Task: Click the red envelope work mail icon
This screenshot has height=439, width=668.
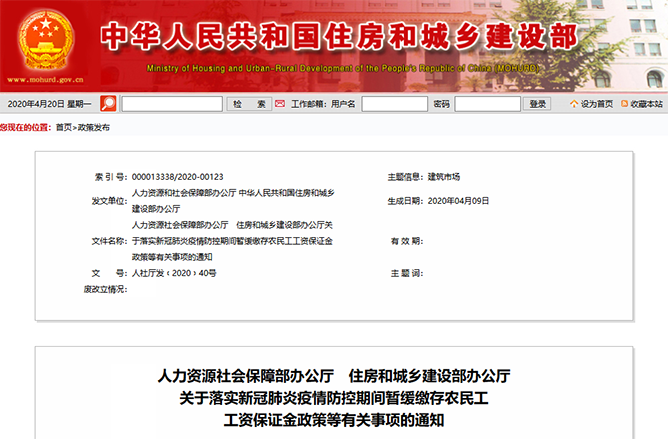Action: [x=280, y=104]
